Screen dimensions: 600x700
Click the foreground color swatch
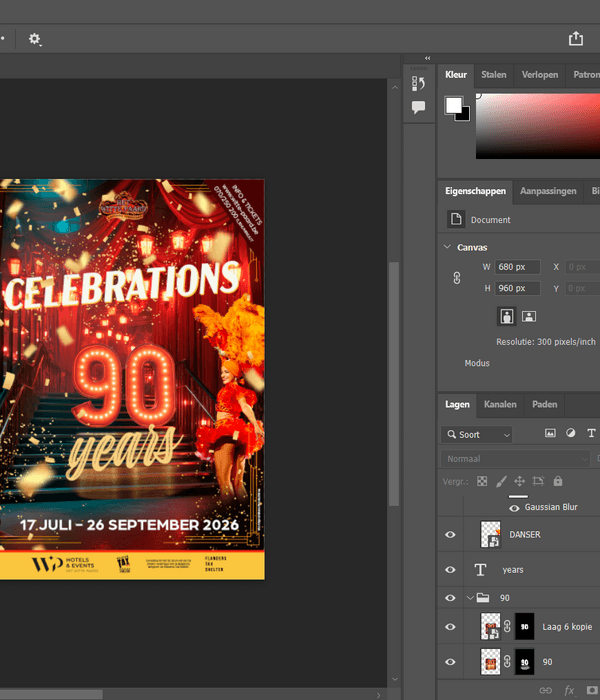pyautogui.click(x=454, y=106)
